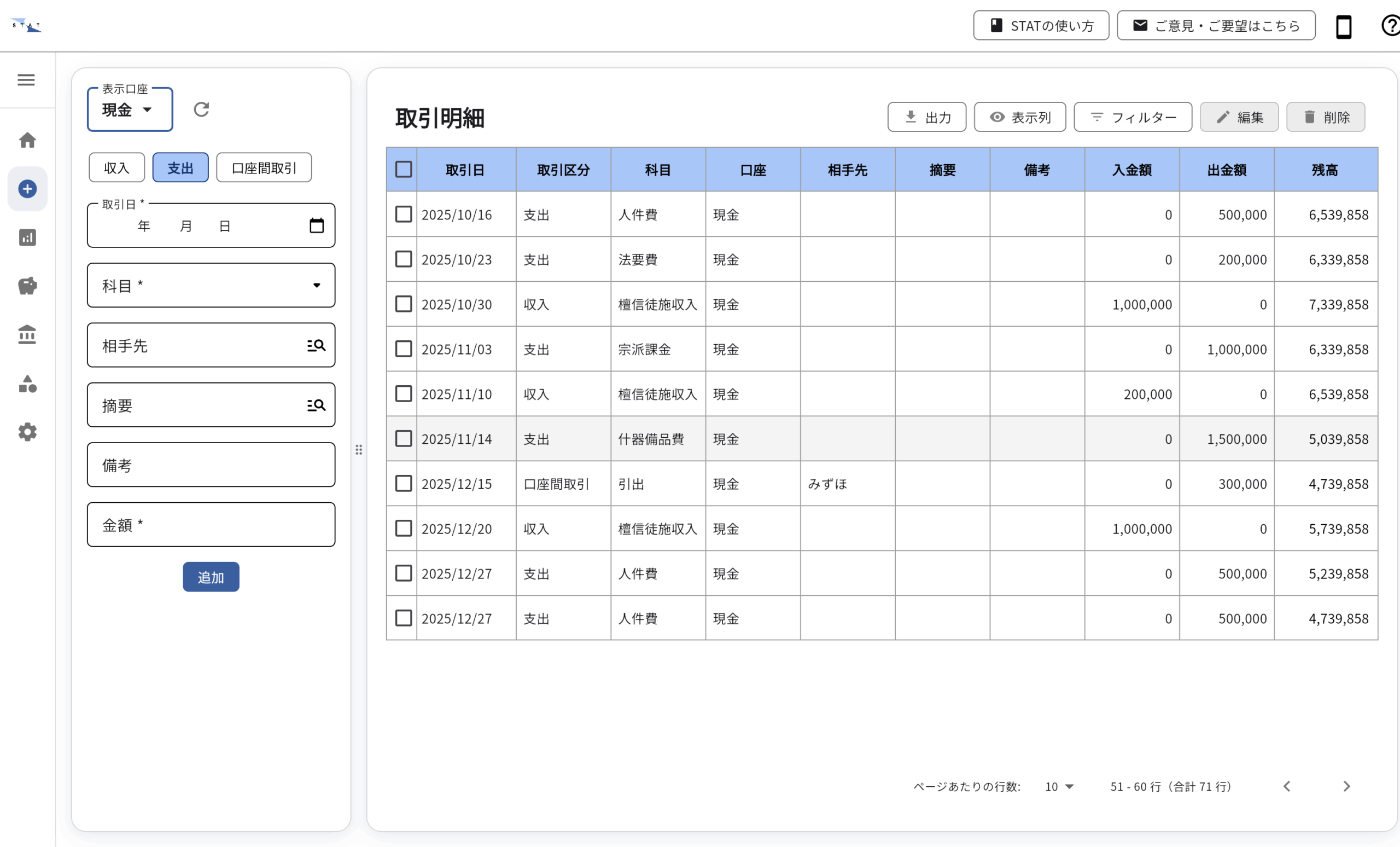The height and width of the screenshot is (847, 1400).
Task: Toggle the select-all checkbox in table header
Action: pyautogui.click(x=403, y=170)
